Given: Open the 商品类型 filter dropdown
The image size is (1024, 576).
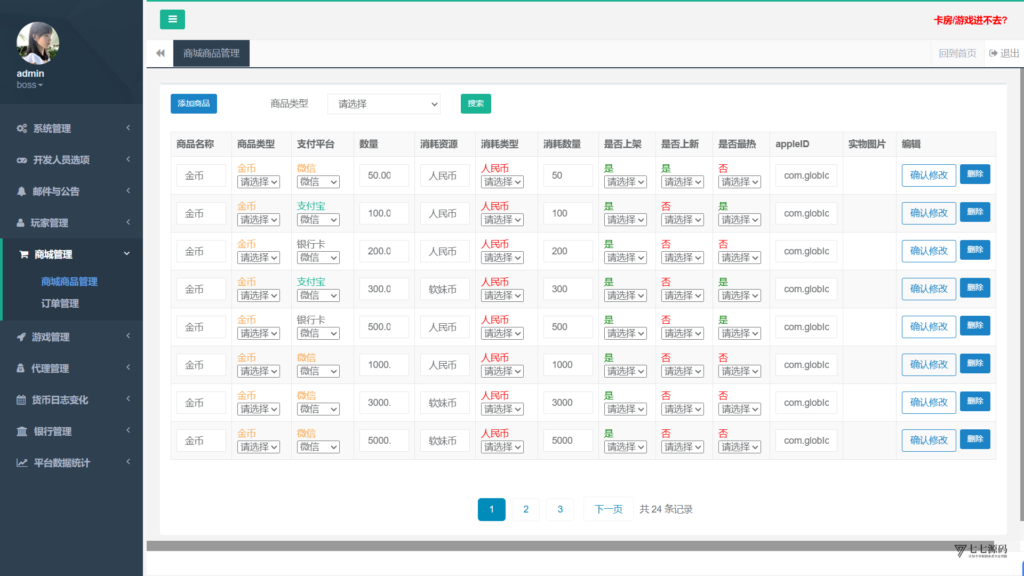Looking at the screenshot, I should 384,104.
